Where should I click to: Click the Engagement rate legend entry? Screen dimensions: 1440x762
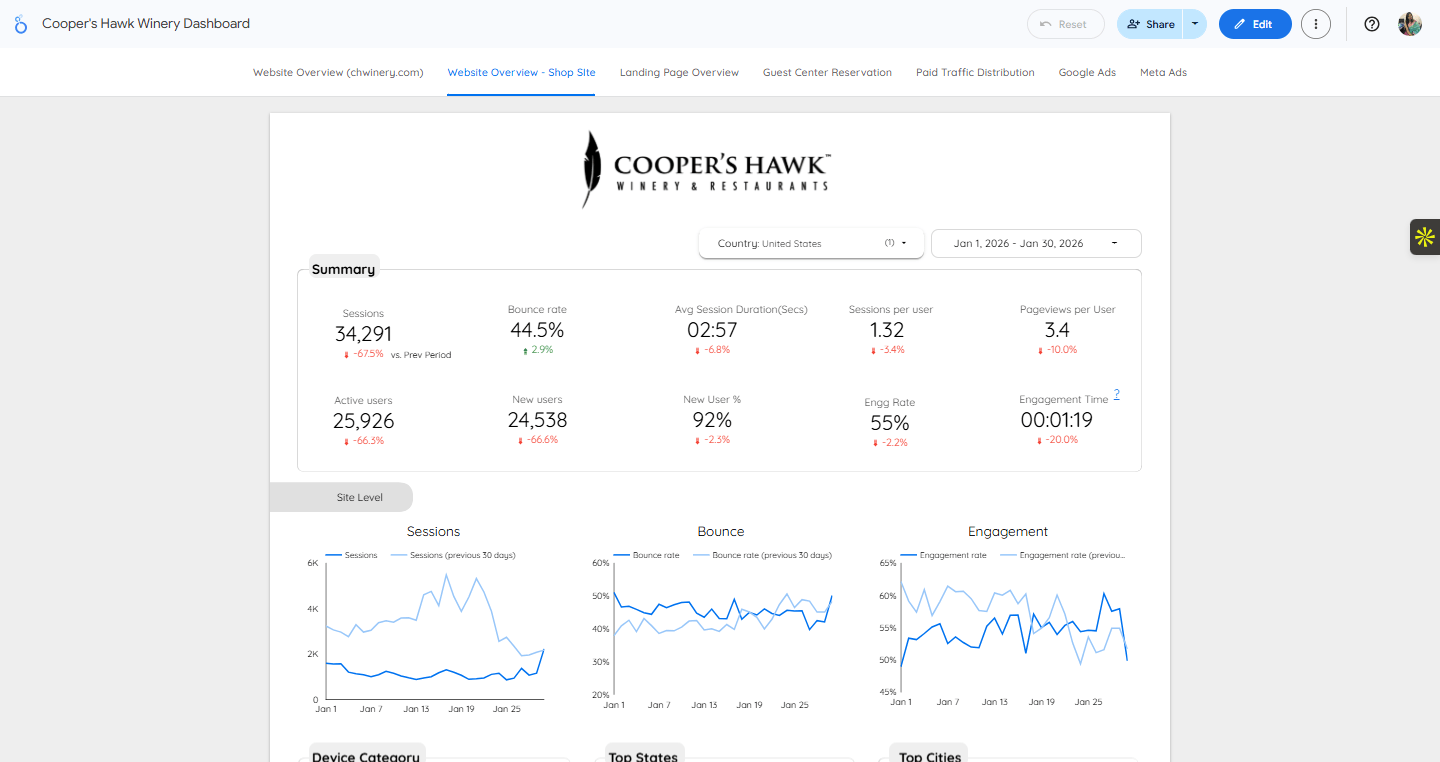coord(944,555)
